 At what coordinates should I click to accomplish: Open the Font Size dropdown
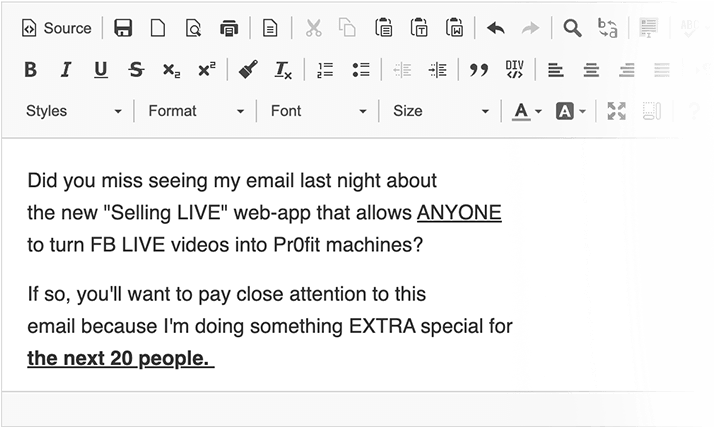[440, 111]
